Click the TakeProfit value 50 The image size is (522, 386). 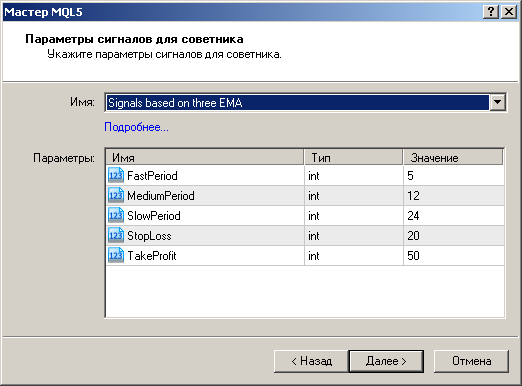(x=413, y=256)
